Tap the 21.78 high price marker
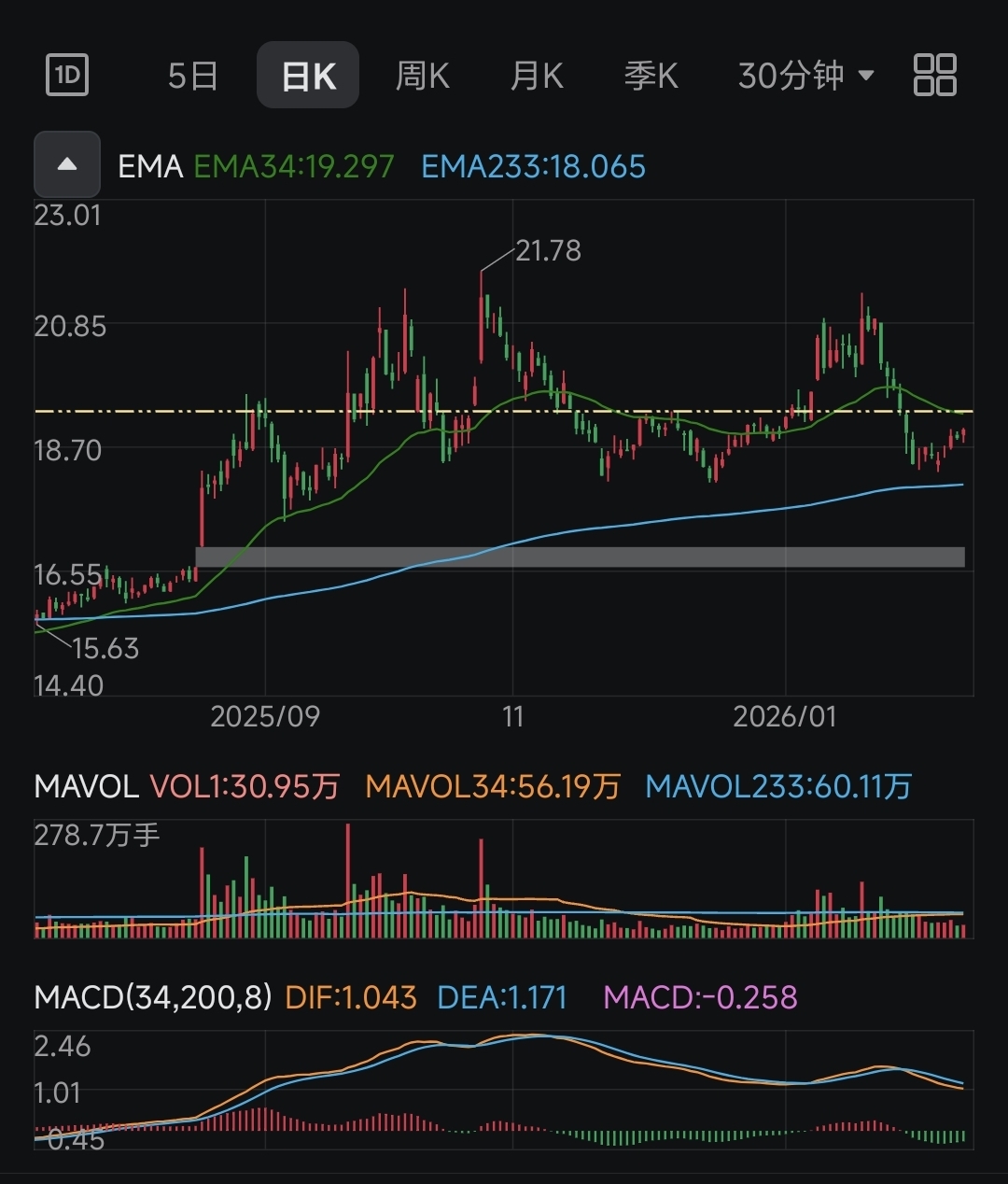The width and height of the screenshot is (1008, 1184). [x=549, y=250]
